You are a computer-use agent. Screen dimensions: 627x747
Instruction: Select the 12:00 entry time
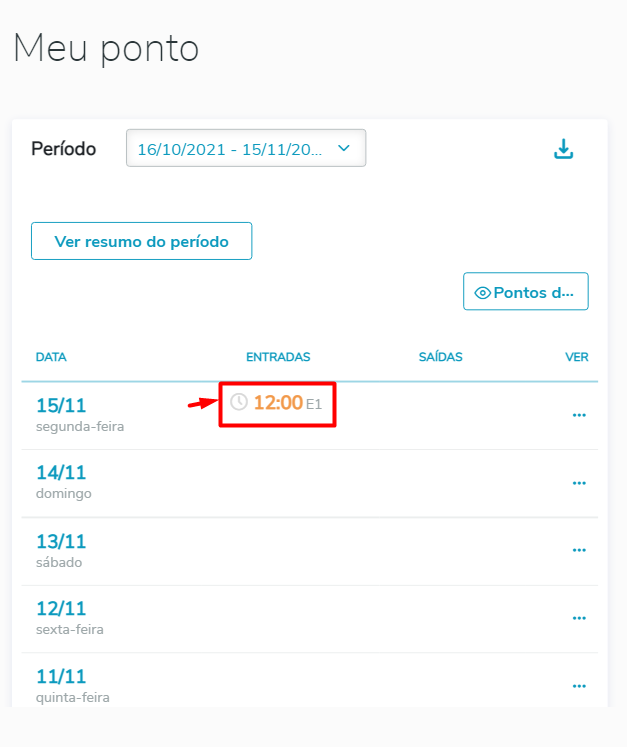coord(278,403)
